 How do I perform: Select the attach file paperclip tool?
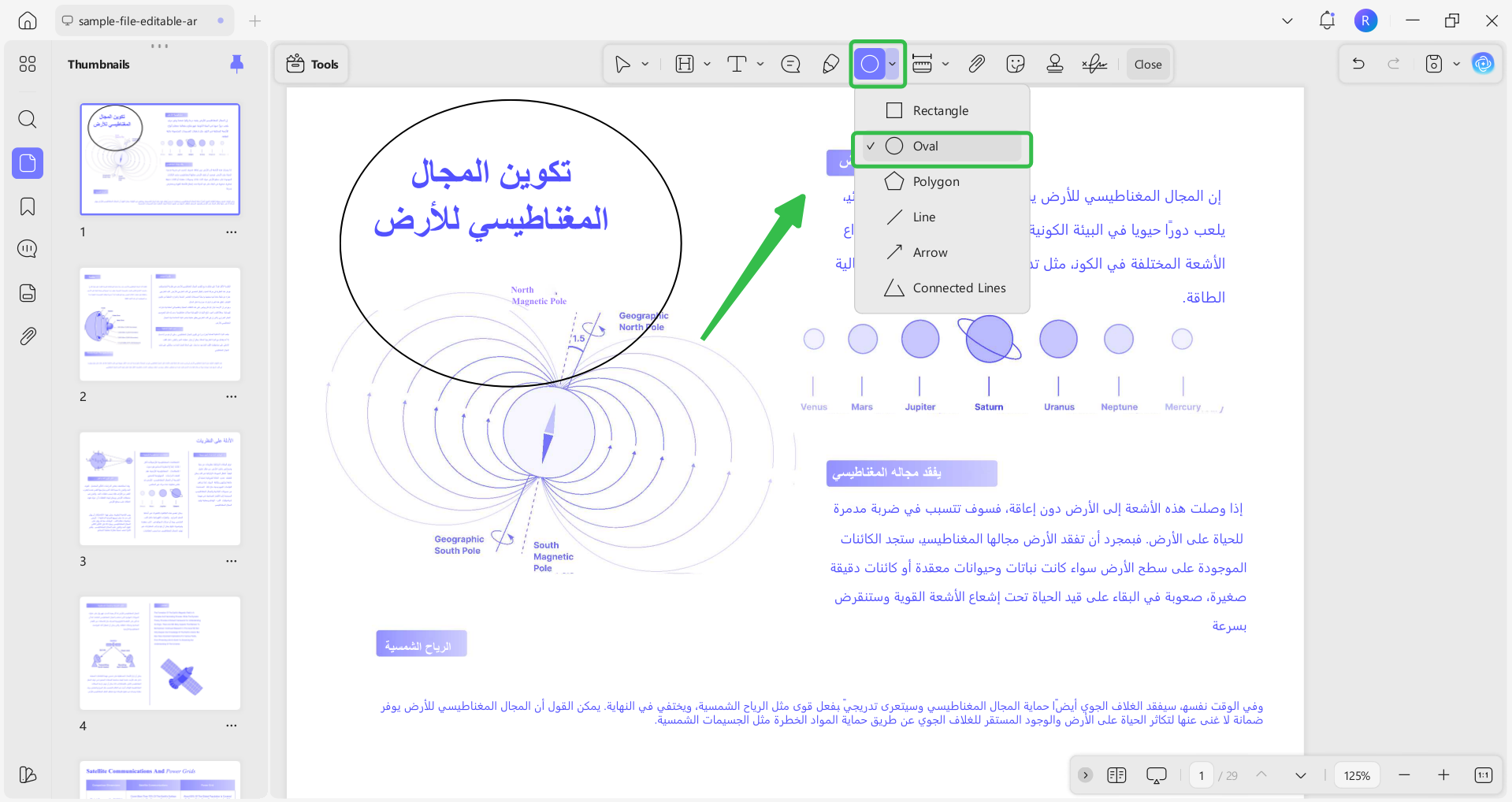[976, 65]
